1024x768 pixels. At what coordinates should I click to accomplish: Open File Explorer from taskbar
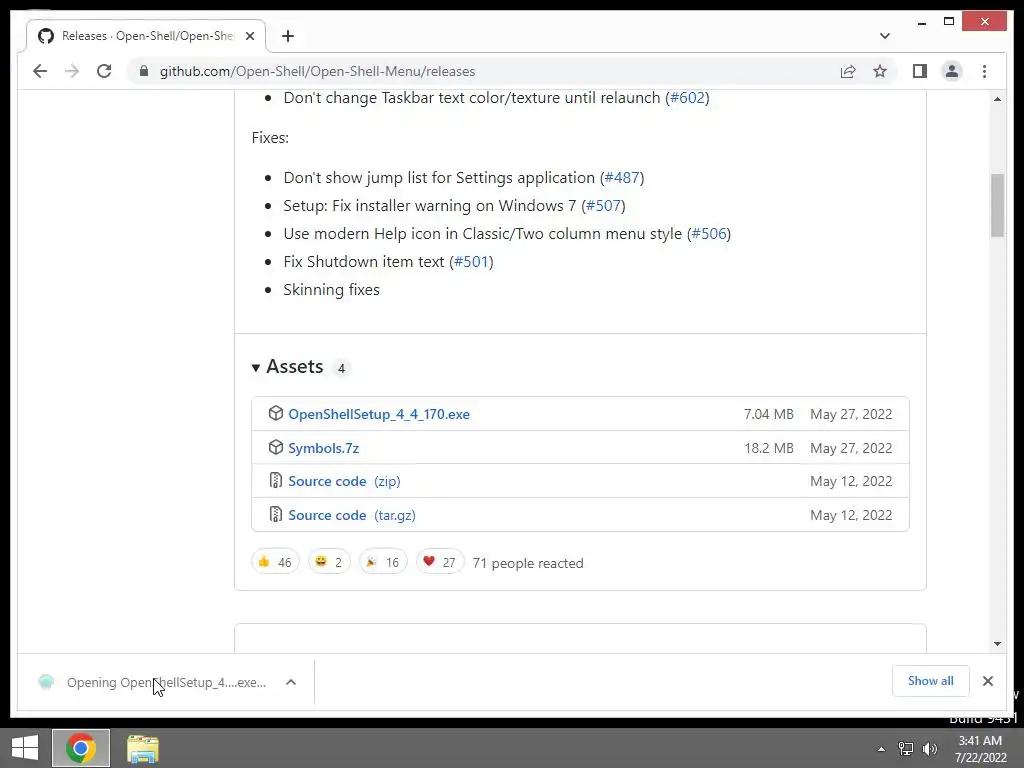tap(142, 748)
